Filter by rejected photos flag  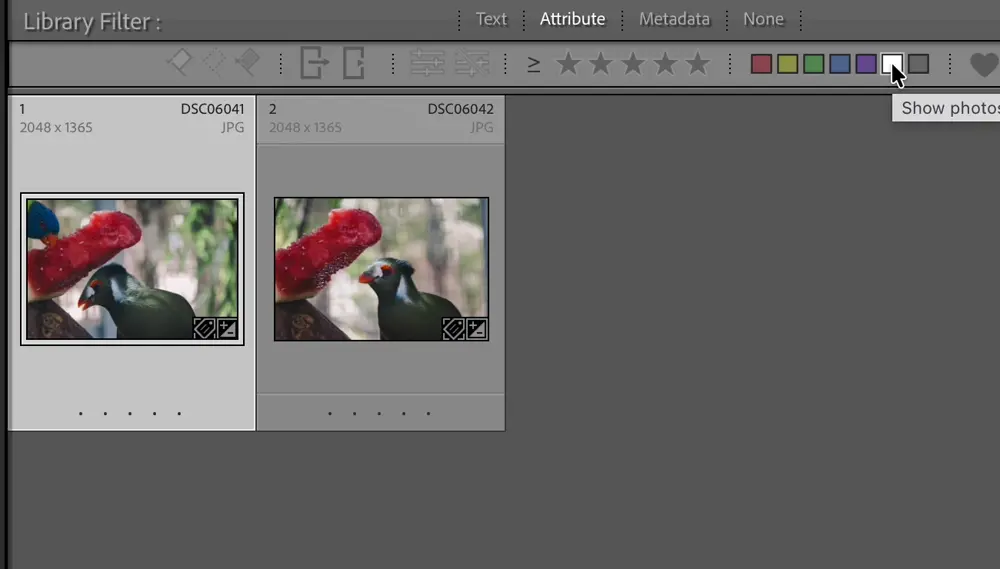(x=247, y=63)
